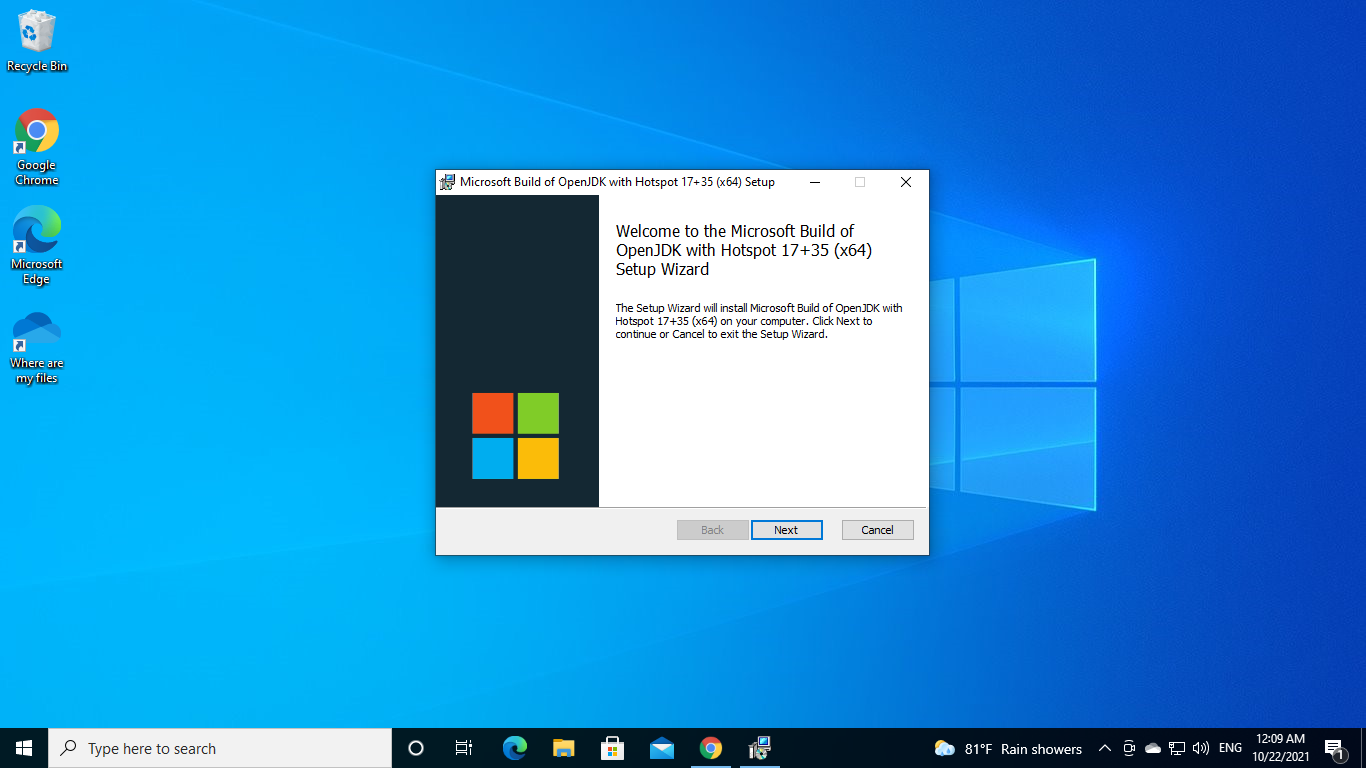Open the Recycle Bin desktop icon

pyautogui.click(x=37, y=42)
